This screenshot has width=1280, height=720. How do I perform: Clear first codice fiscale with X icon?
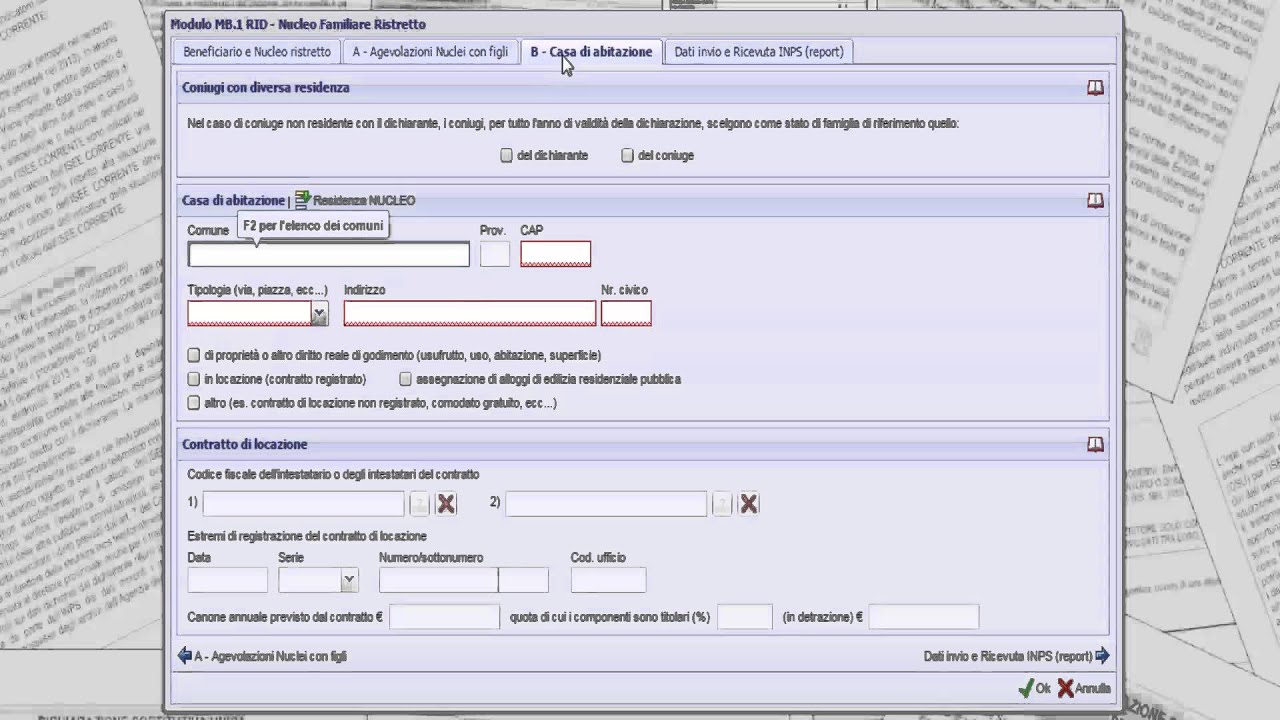446,504
